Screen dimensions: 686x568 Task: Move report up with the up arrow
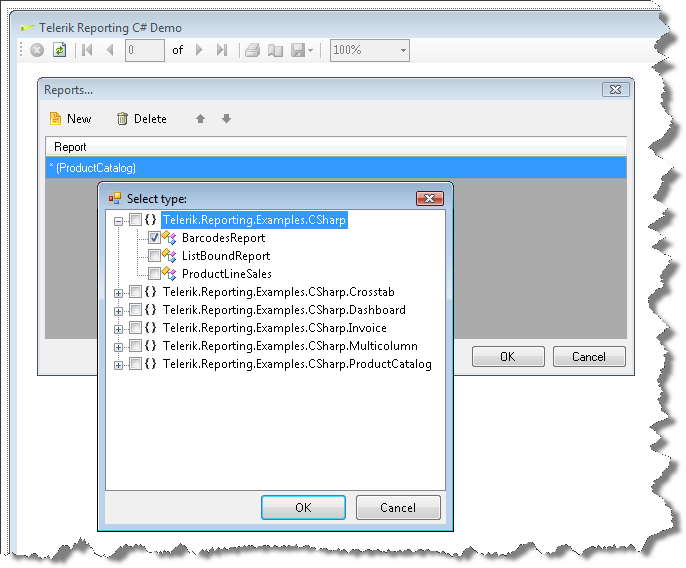pyautogui.click(x=200, y=119)
